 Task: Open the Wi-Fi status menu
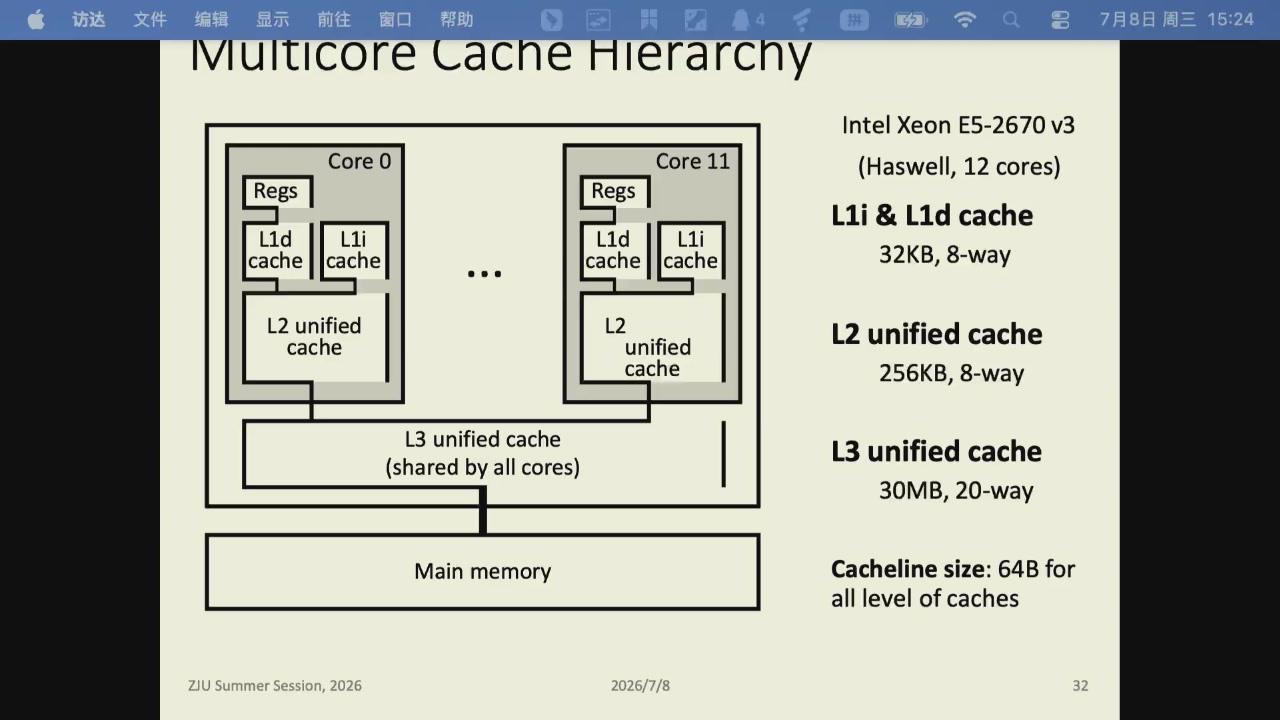(964, 19)
